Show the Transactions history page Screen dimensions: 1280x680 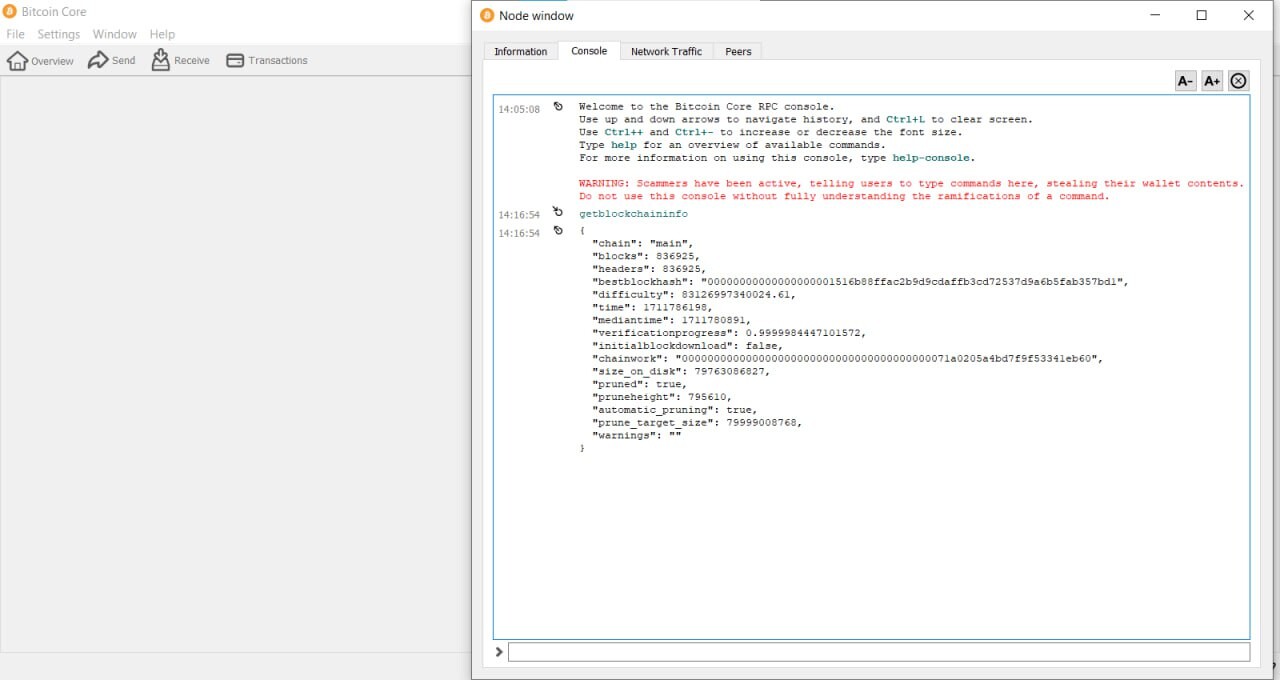click(266, 61)
